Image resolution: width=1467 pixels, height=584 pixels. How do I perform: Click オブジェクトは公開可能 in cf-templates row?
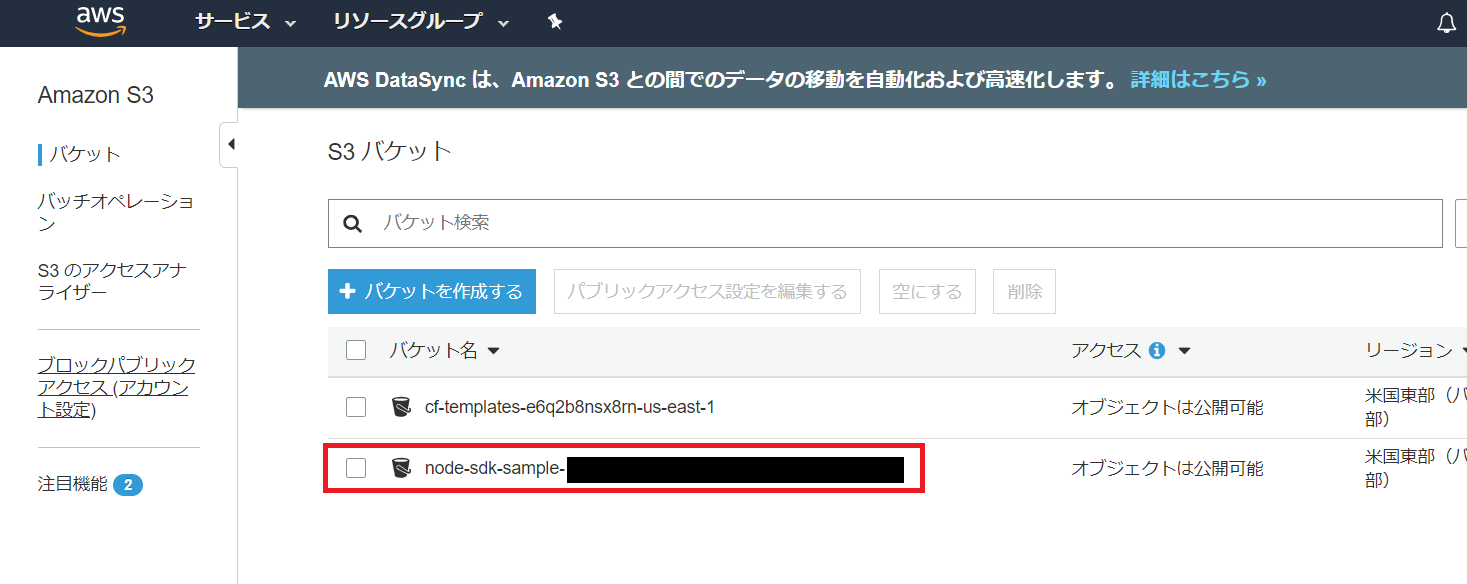click(x=1167, y=408)
